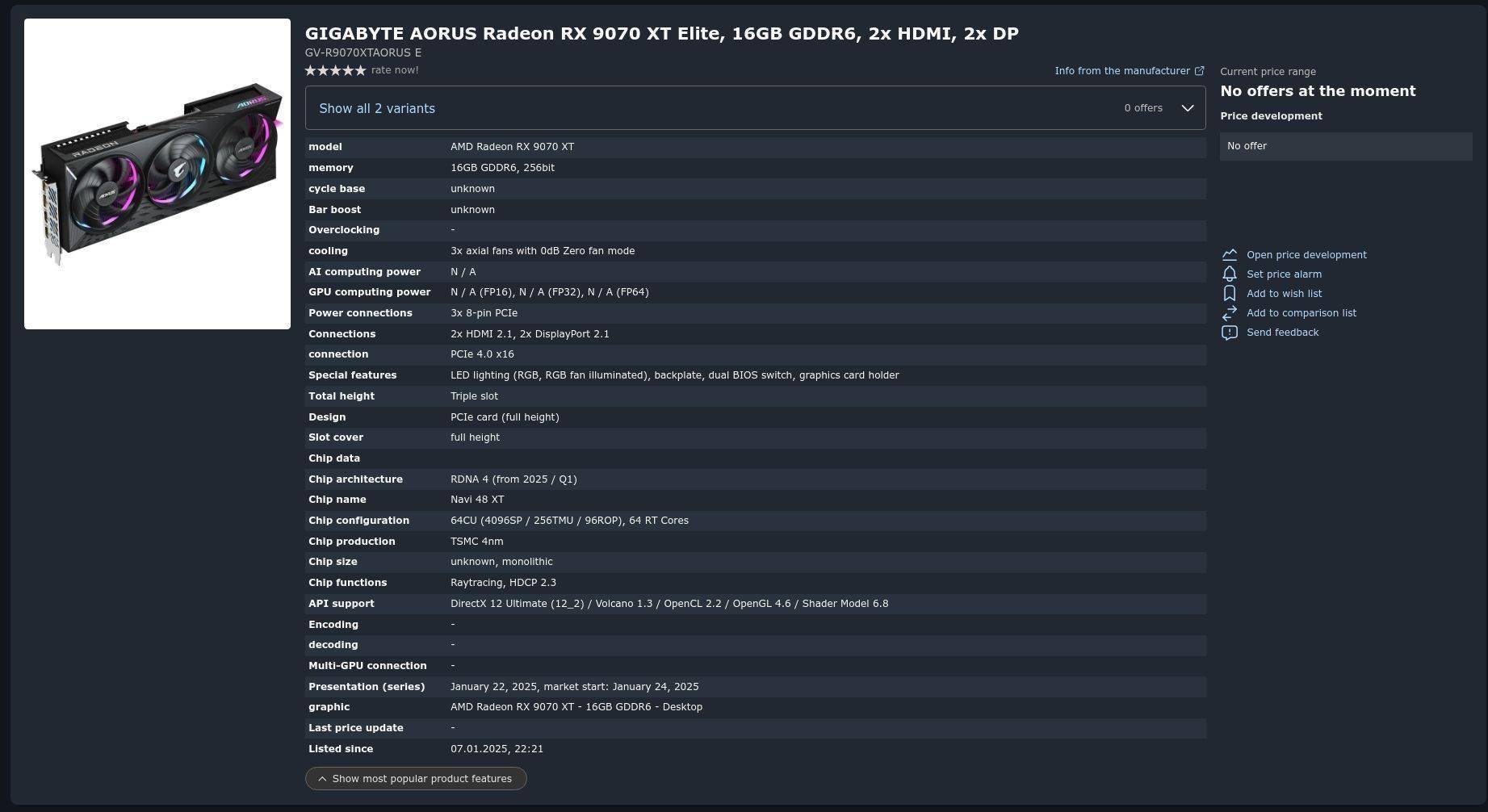Collapse via Show most popular product features
Screen dimensions: 1488x812
tap(416, 779)
